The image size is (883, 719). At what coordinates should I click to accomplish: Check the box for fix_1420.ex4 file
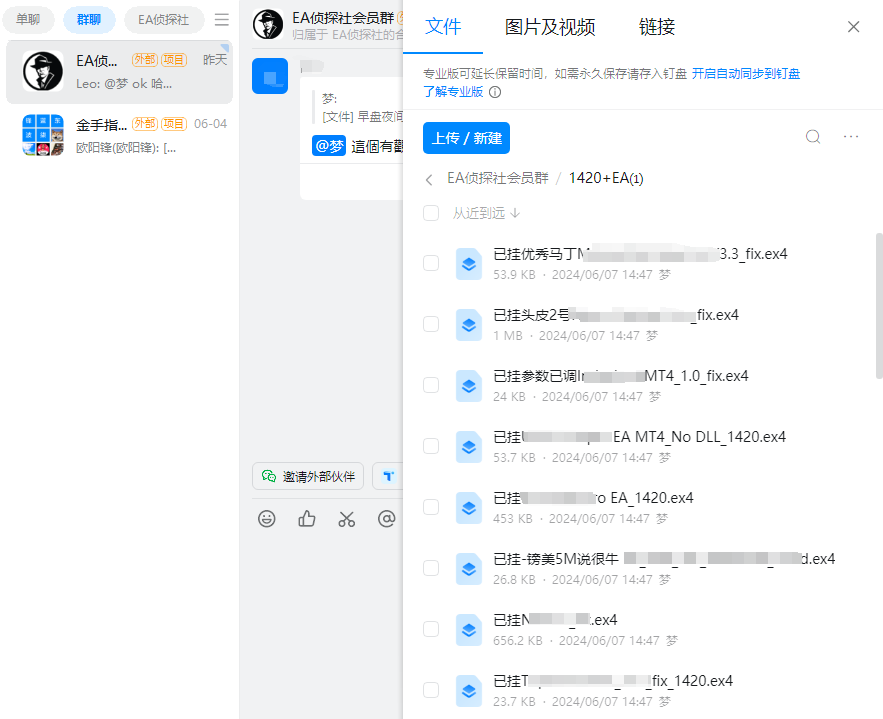pos(431,690)
